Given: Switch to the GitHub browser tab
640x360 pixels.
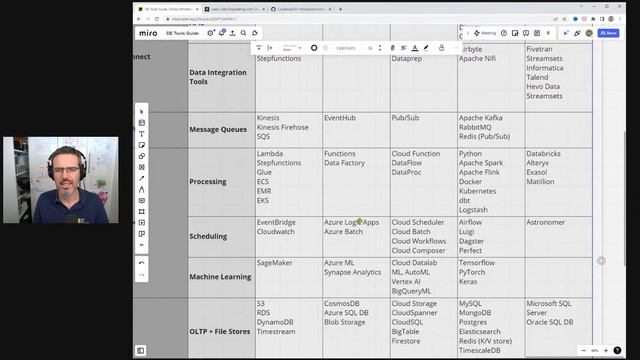Looking at the screenshot, I should click(x=301, y=9).
